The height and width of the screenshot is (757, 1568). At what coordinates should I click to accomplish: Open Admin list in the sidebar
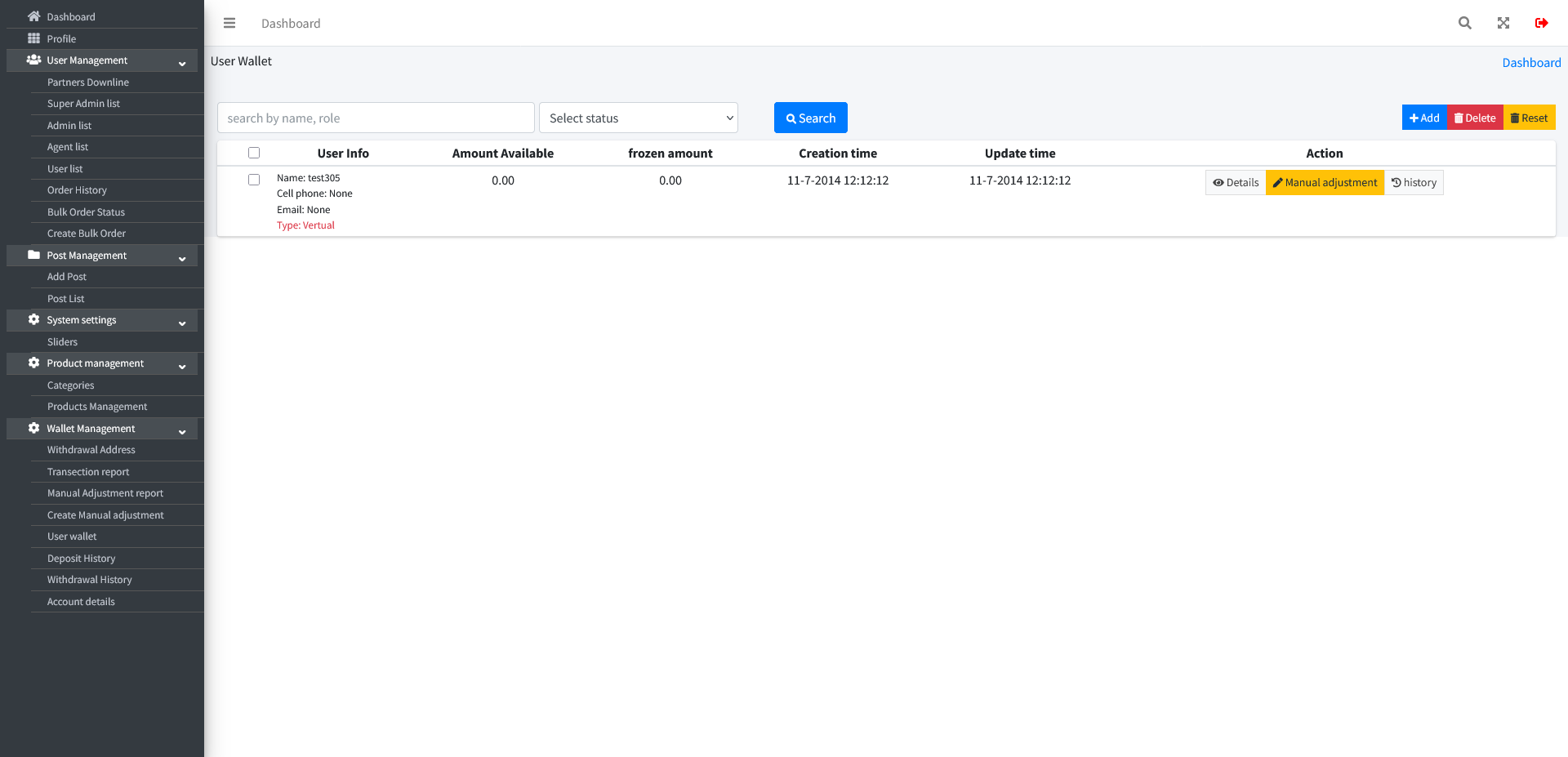(x=69, y=125)
